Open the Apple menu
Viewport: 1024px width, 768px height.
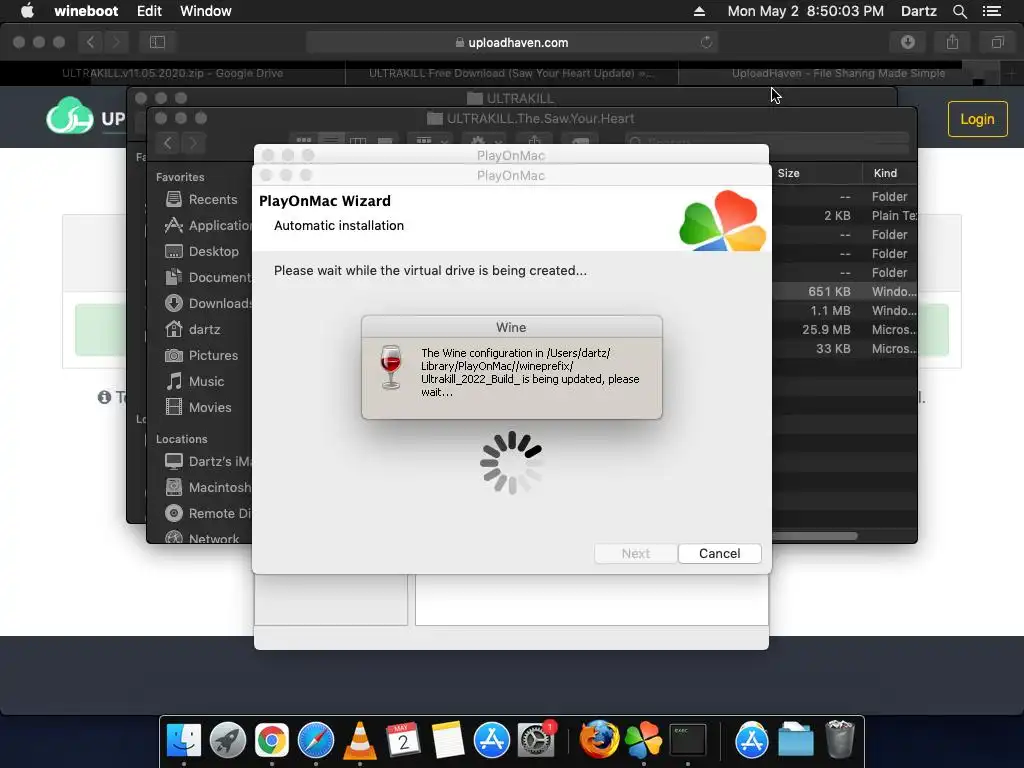(27, 10)
